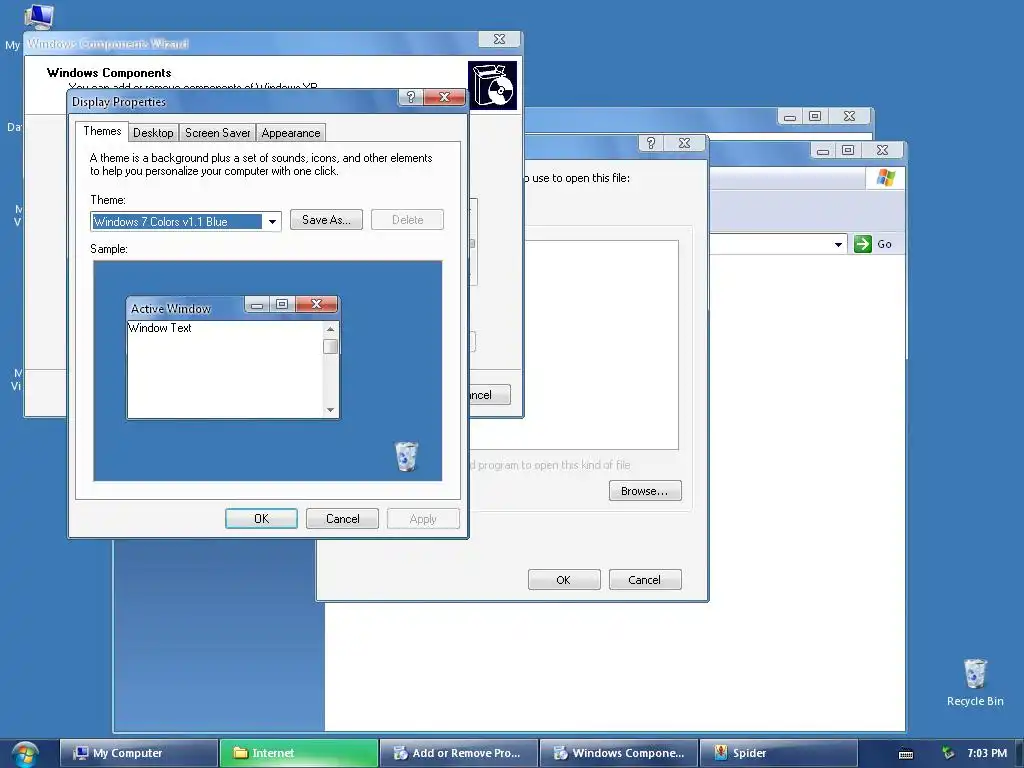Viewport: 1024px width, 768px height.
Task: Select the Appearance tab
Action: 291,133
